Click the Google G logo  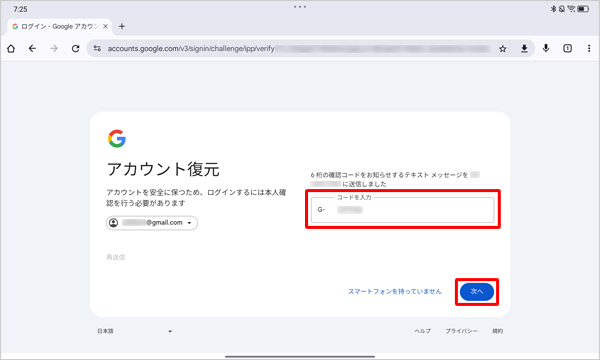coord(117,138)
